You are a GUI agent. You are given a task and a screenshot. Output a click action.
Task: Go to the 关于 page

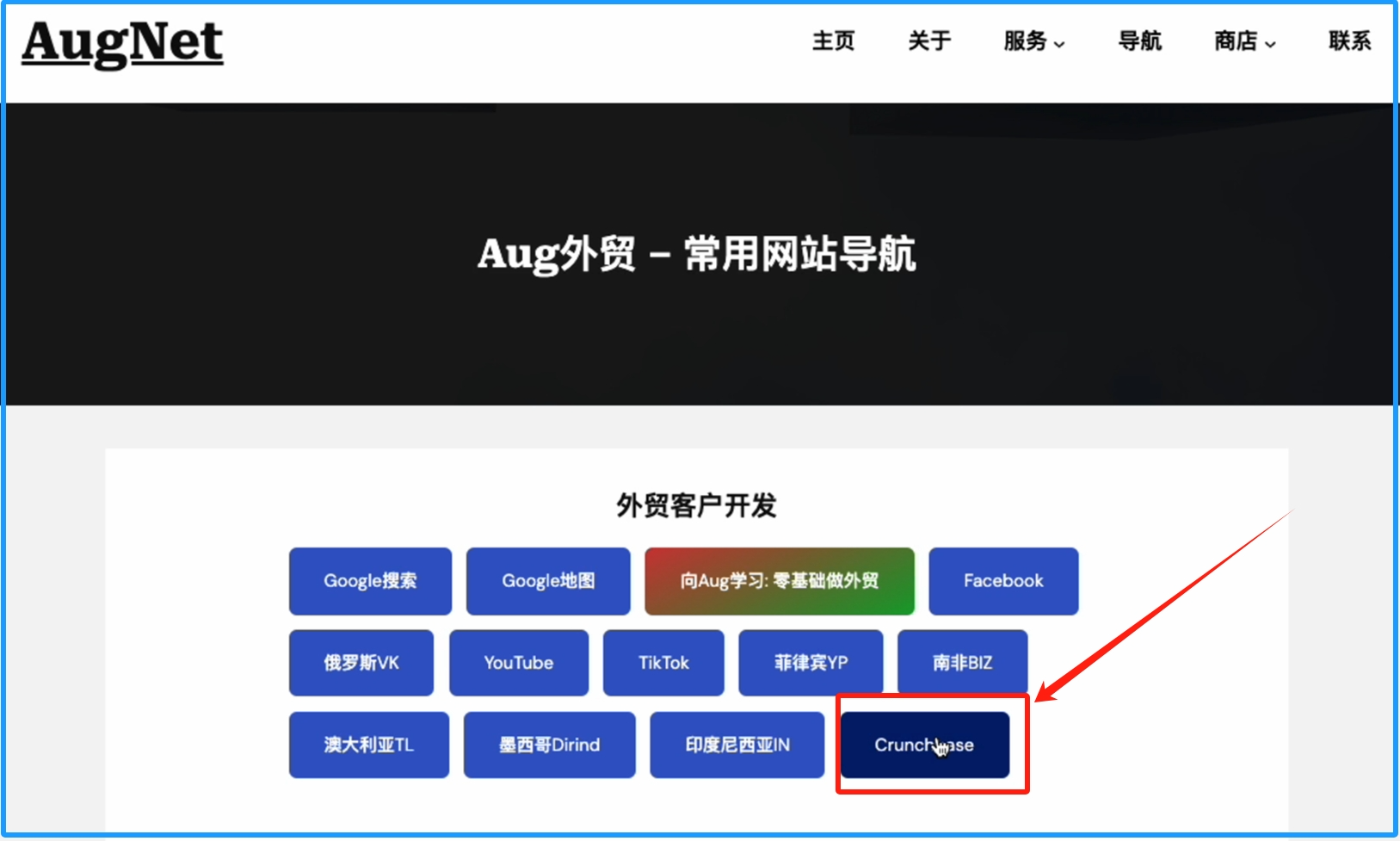[929, 41]
